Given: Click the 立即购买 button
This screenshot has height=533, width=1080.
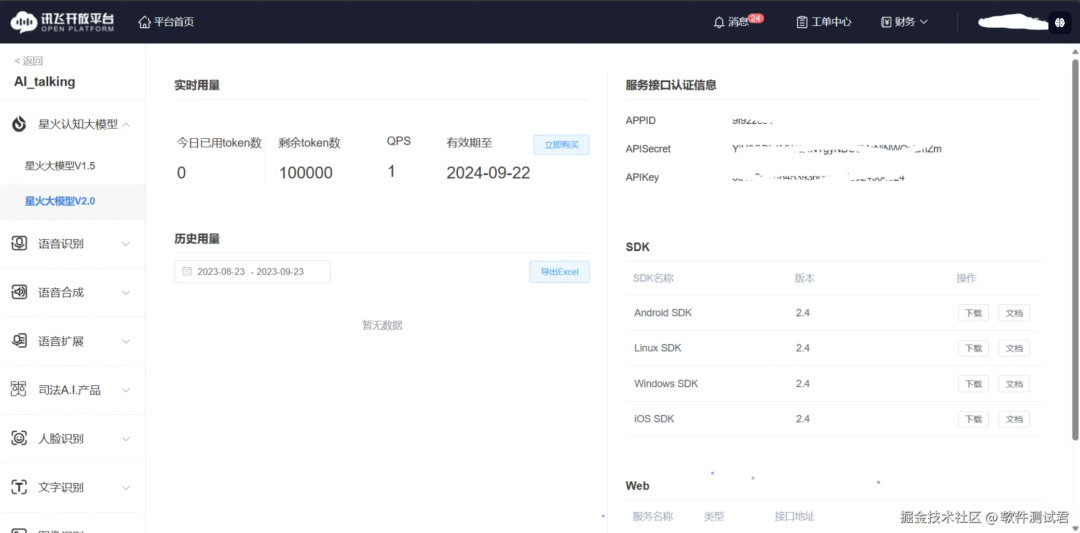Looking at the screenshot, I should (x=561, y=145).
